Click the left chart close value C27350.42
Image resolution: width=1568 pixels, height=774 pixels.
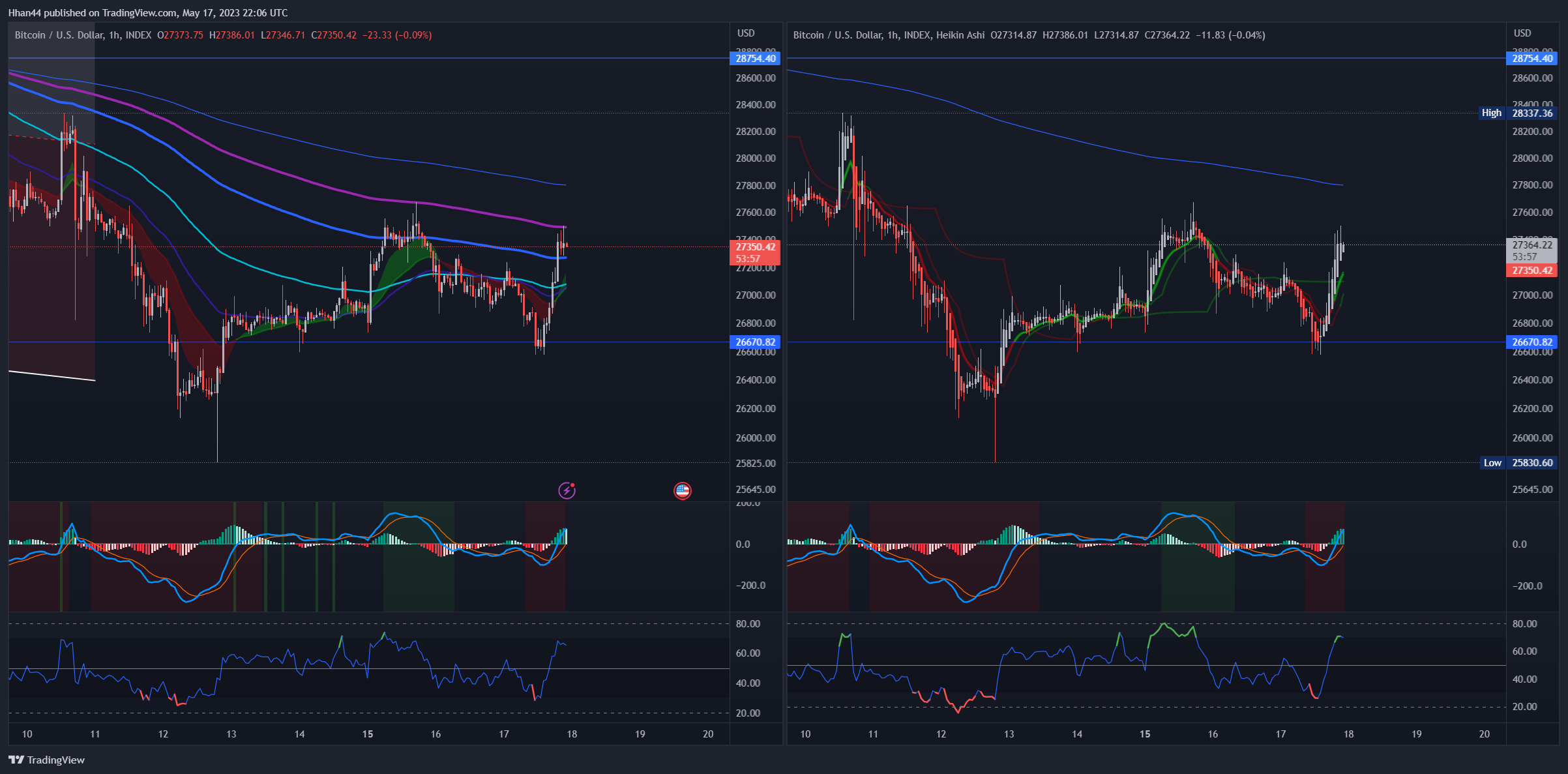334,35
